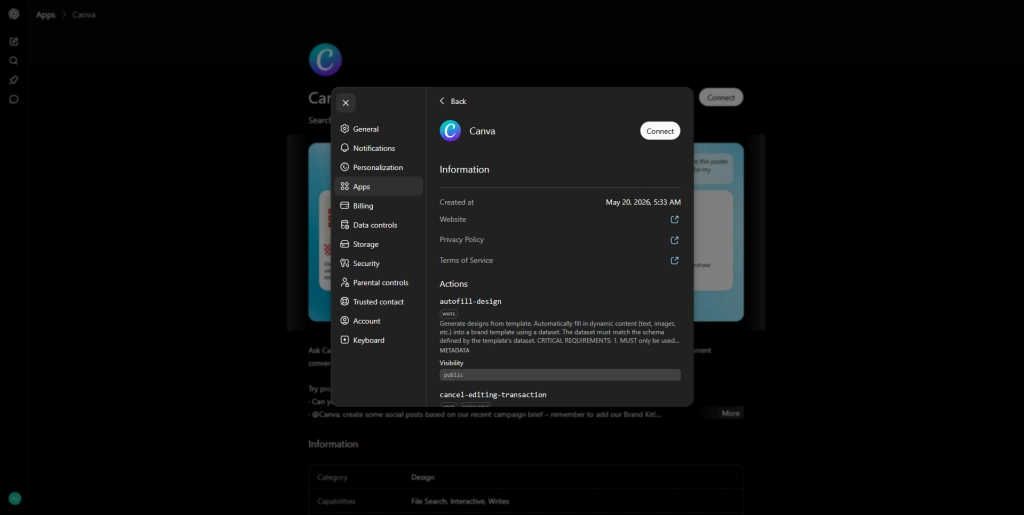Viewport: 1024px width, 515px height.
Task: Open Data controls settings
Action: tap(378, 225)
